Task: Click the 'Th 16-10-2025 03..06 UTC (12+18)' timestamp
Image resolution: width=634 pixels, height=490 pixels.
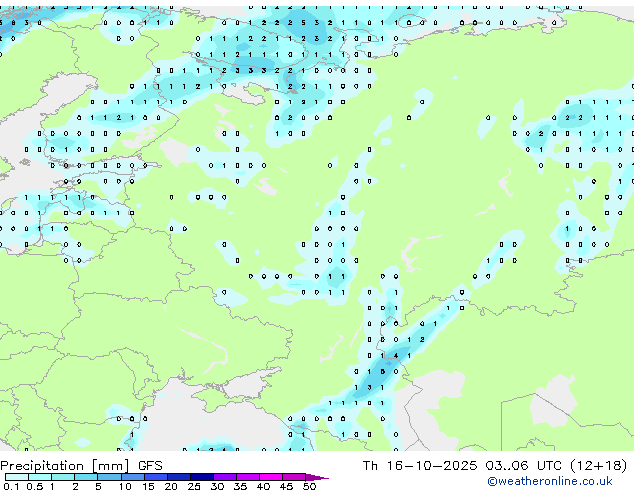Action: coord(495,466)
